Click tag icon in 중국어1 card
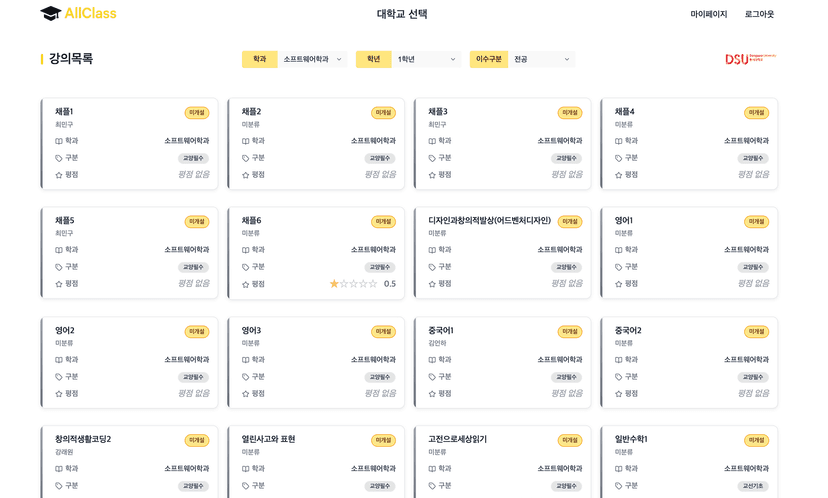Image resolution: width=828 pixels, height=498 pixels. click(x=432, y=377)
